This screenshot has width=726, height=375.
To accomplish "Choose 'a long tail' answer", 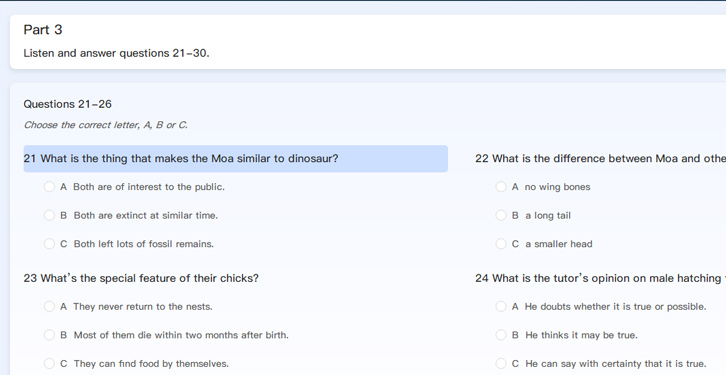I will click(501, 215).
